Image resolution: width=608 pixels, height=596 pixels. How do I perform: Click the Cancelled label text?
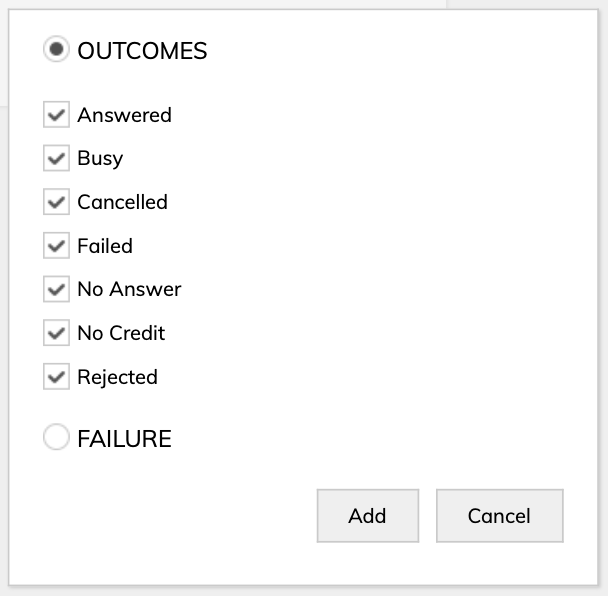[x=122, y=202]
